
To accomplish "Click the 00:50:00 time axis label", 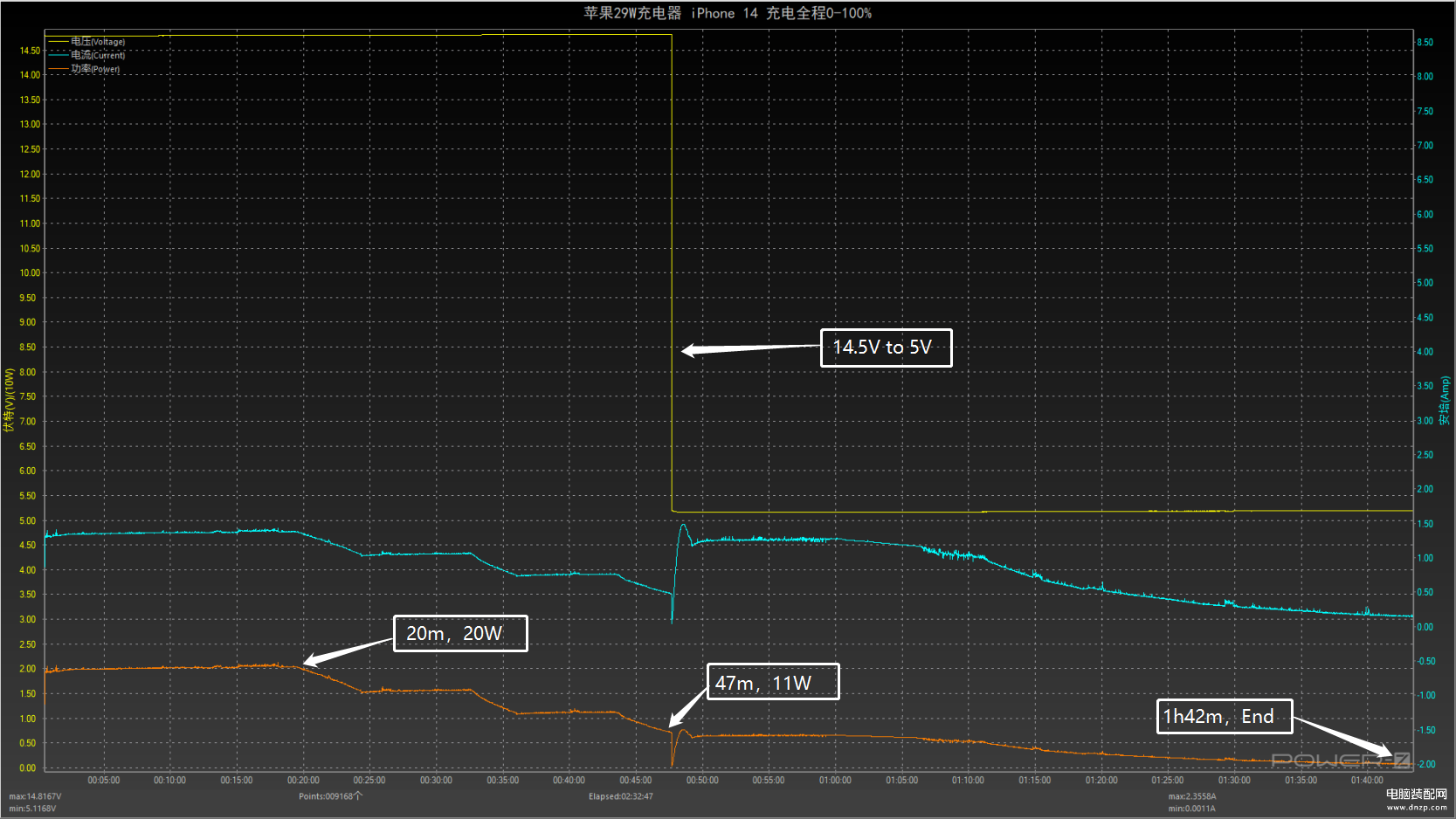I will coord(702,781).
